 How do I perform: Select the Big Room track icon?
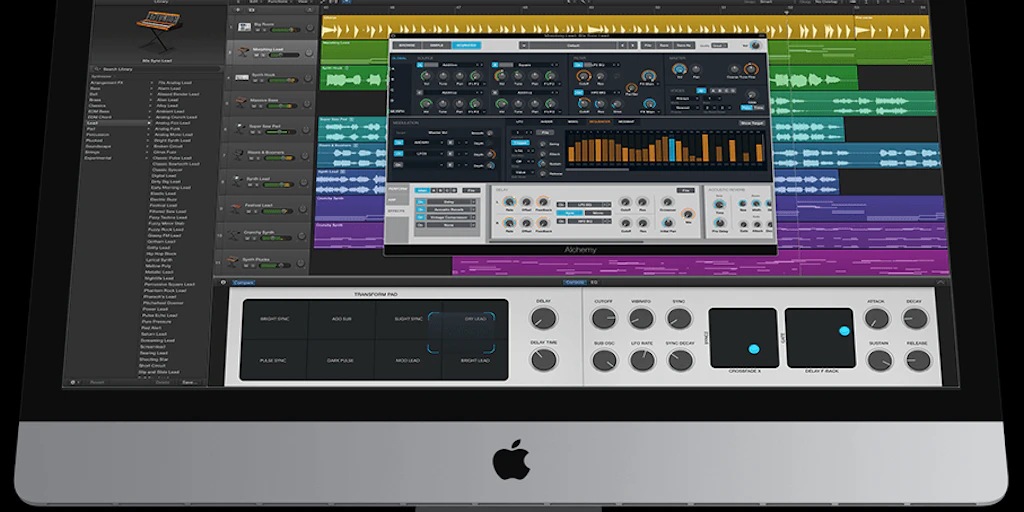pyautogui.click(x=246, y=27)
